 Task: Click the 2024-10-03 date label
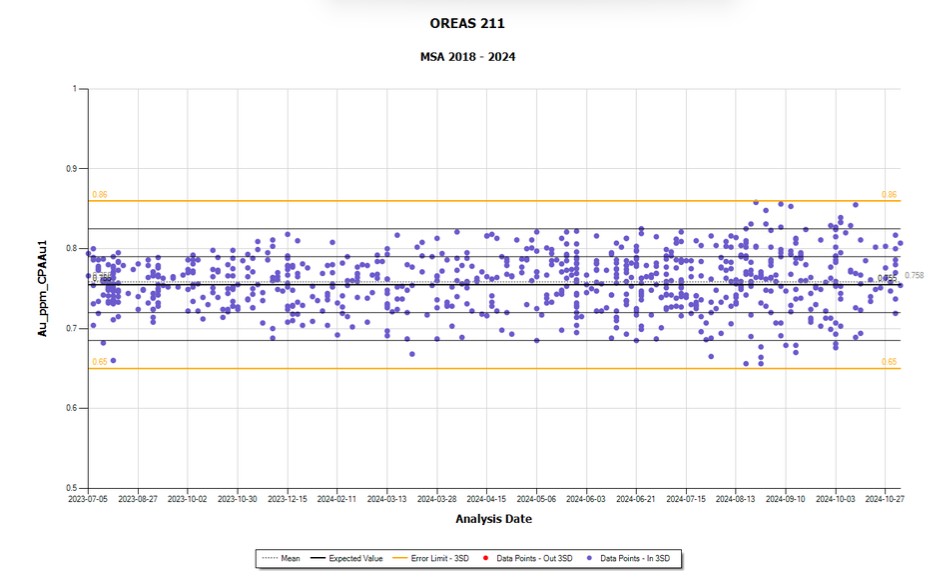coord(835,499)
